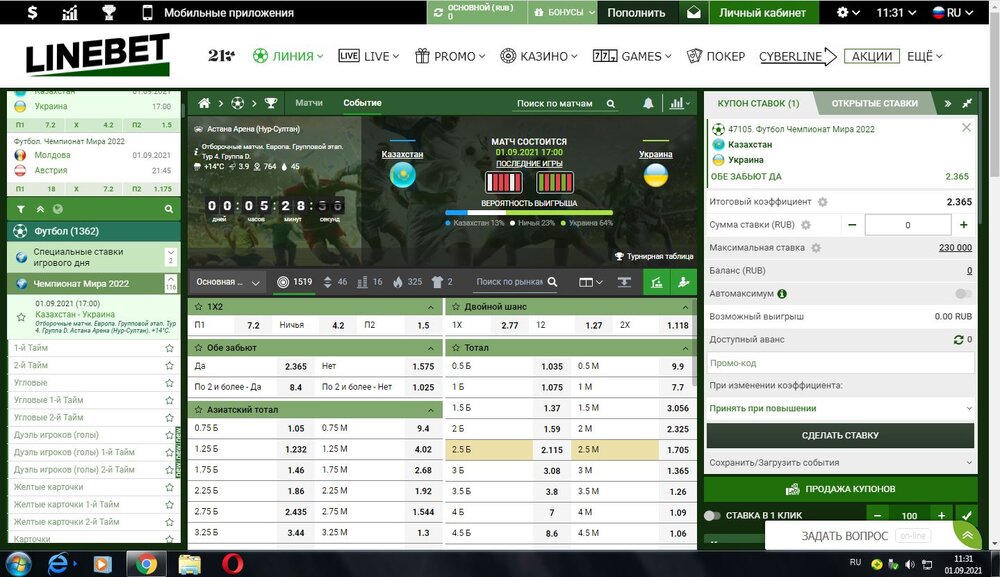The image size is (1000, 577).
Task: Click the last green icon button in markets toolbar
Action: [x=684, y=282]
